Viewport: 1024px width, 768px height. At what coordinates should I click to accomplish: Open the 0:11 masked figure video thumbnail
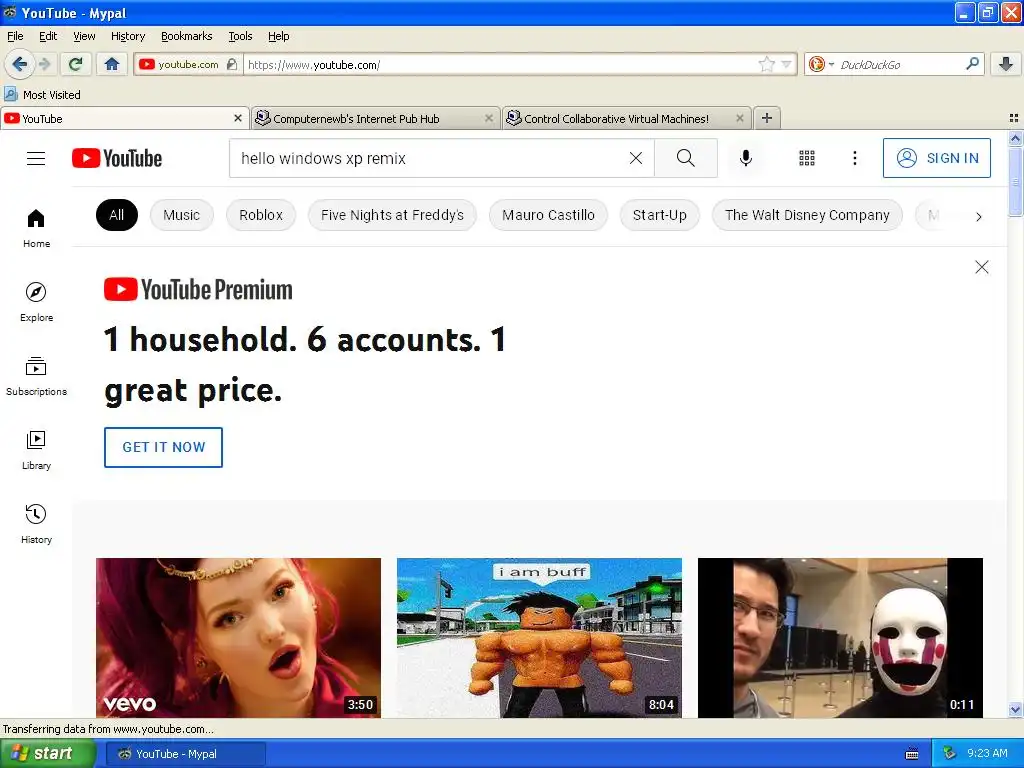pos(840,637)
